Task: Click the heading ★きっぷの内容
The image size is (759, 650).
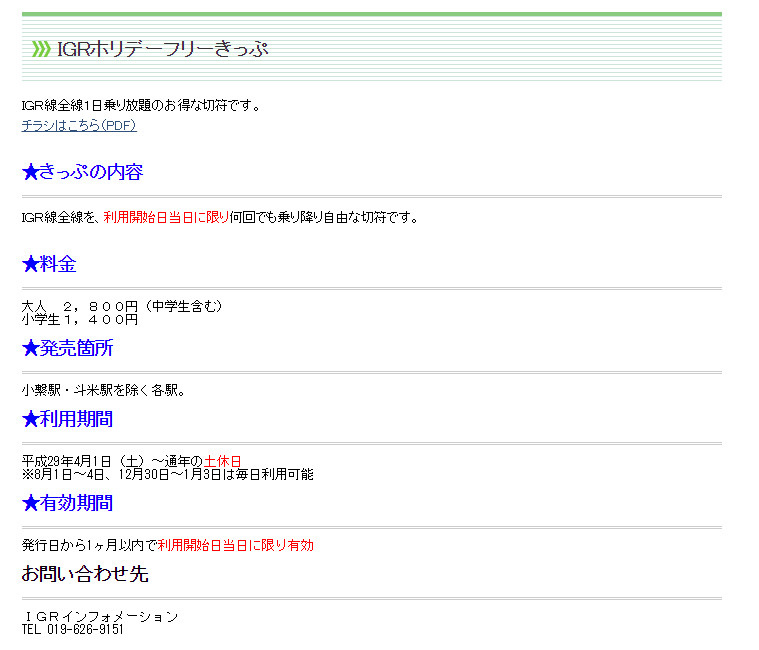Action: coord(83,172)
